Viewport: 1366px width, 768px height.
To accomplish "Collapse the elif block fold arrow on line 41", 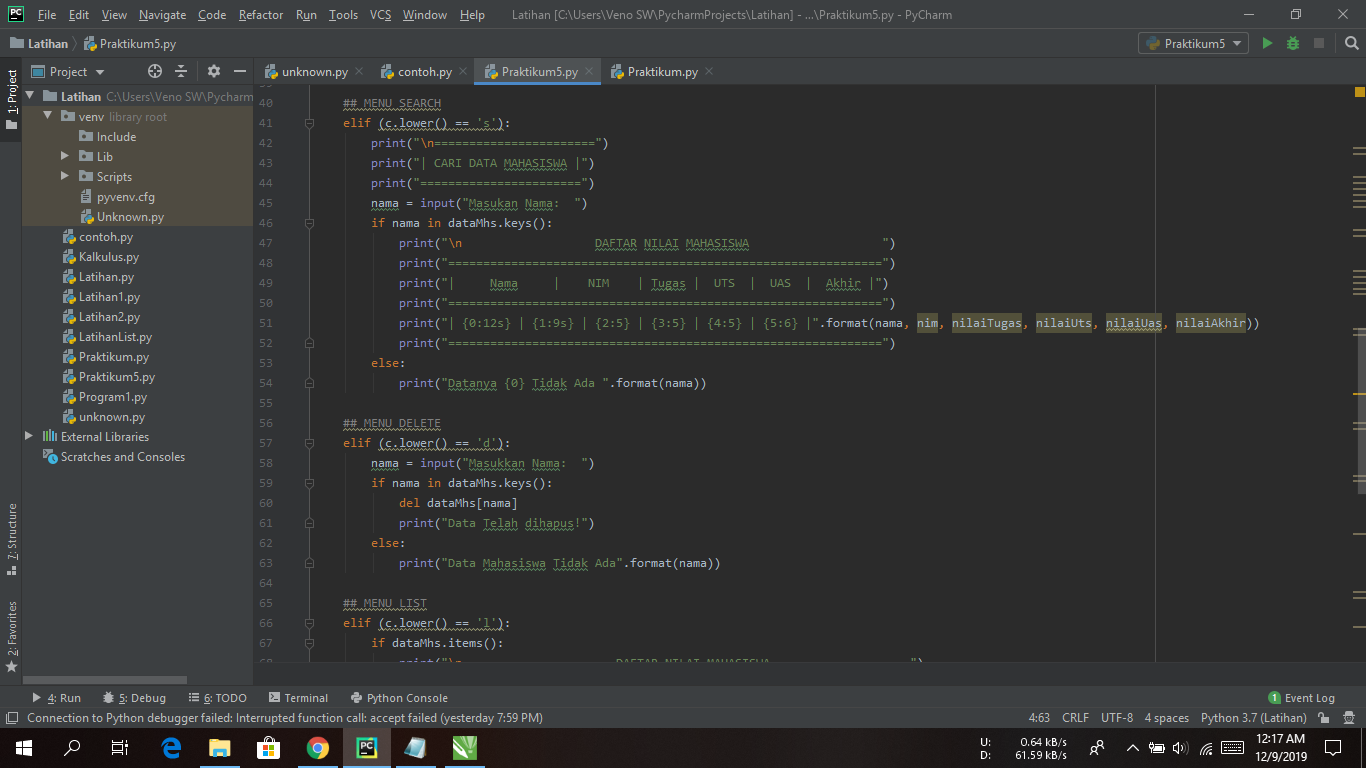I will 309,124.
